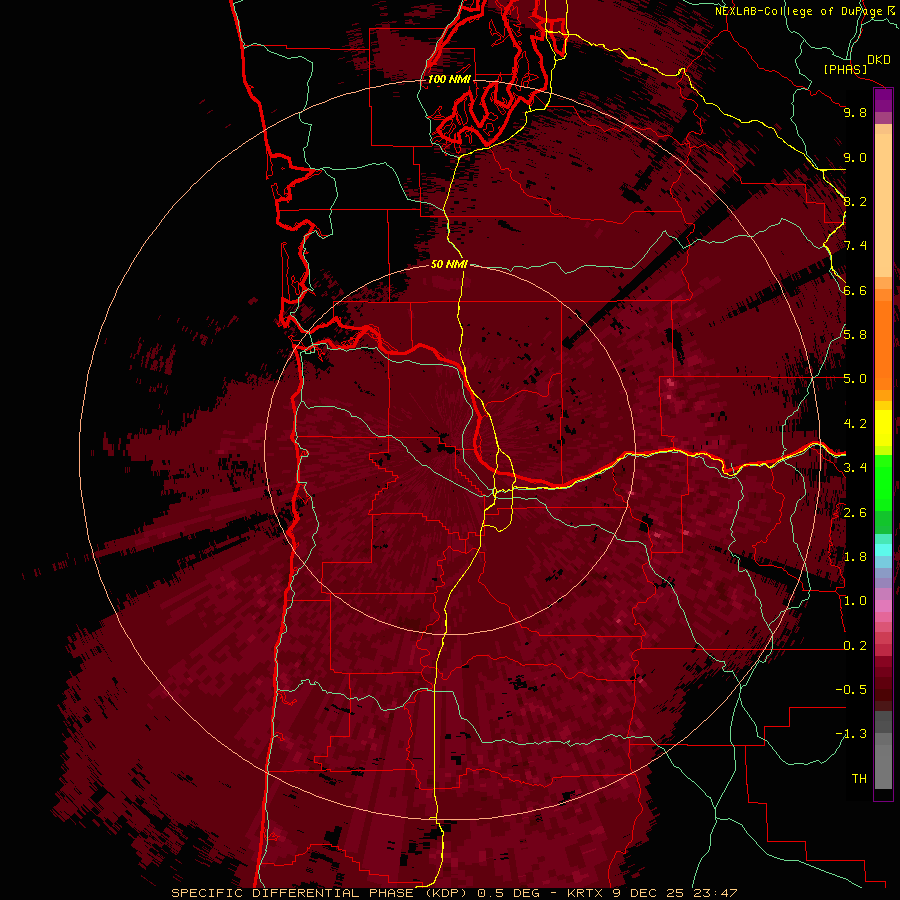900x900 pixels.
Task: Click the 1.0 scale value
Action: click(855, 602)
